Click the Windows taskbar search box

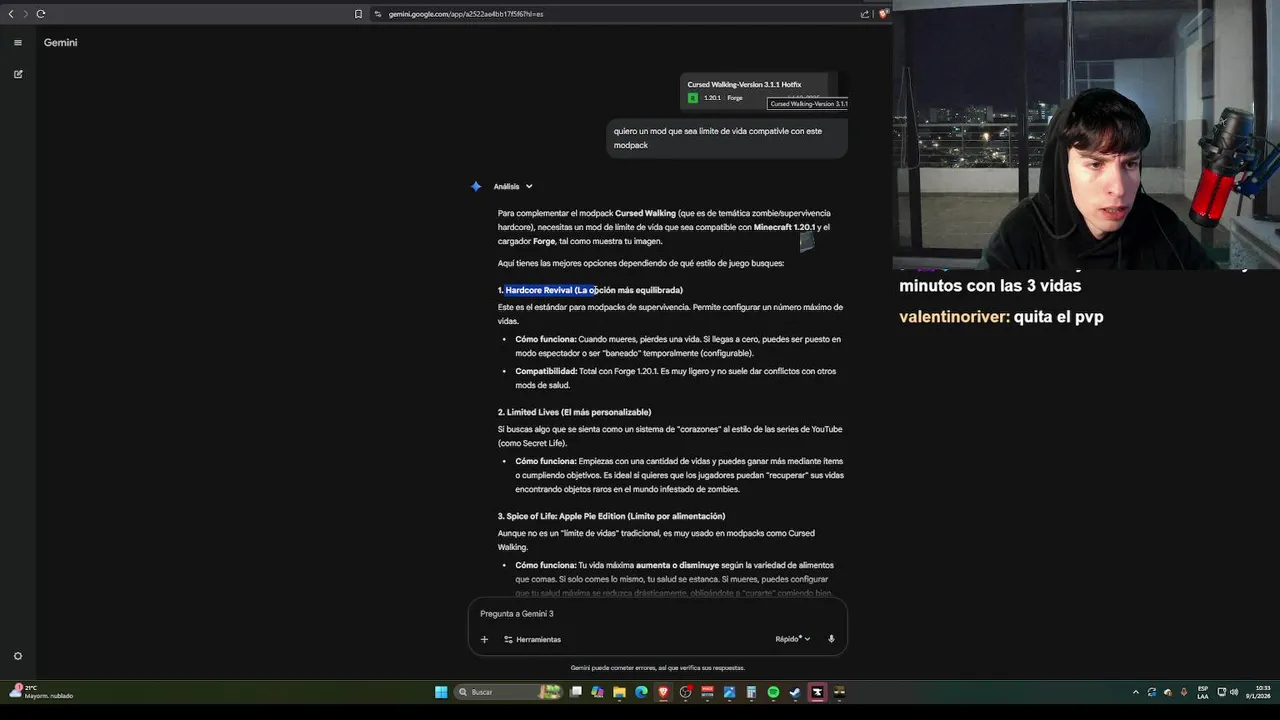(x=510, y=692)
